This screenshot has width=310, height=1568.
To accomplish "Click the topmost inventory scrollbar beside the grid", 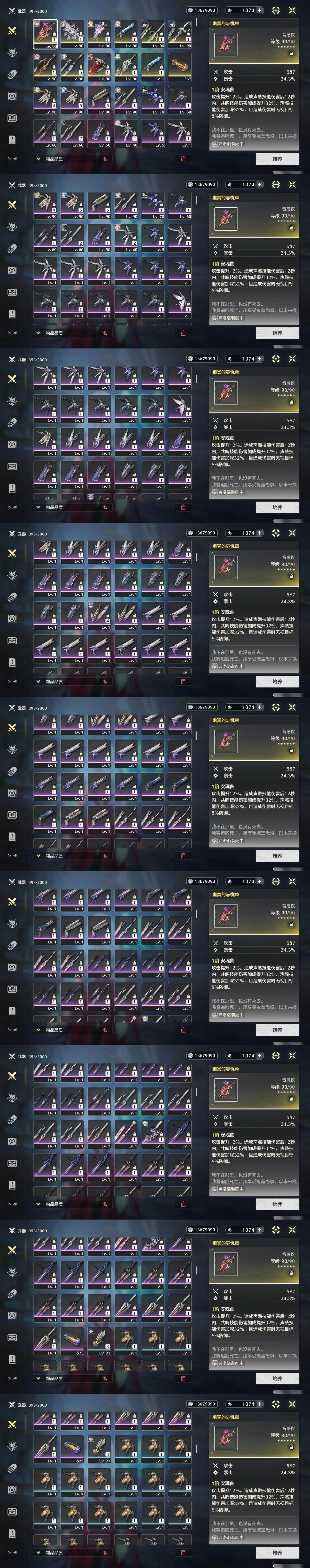I will point(197,23).
